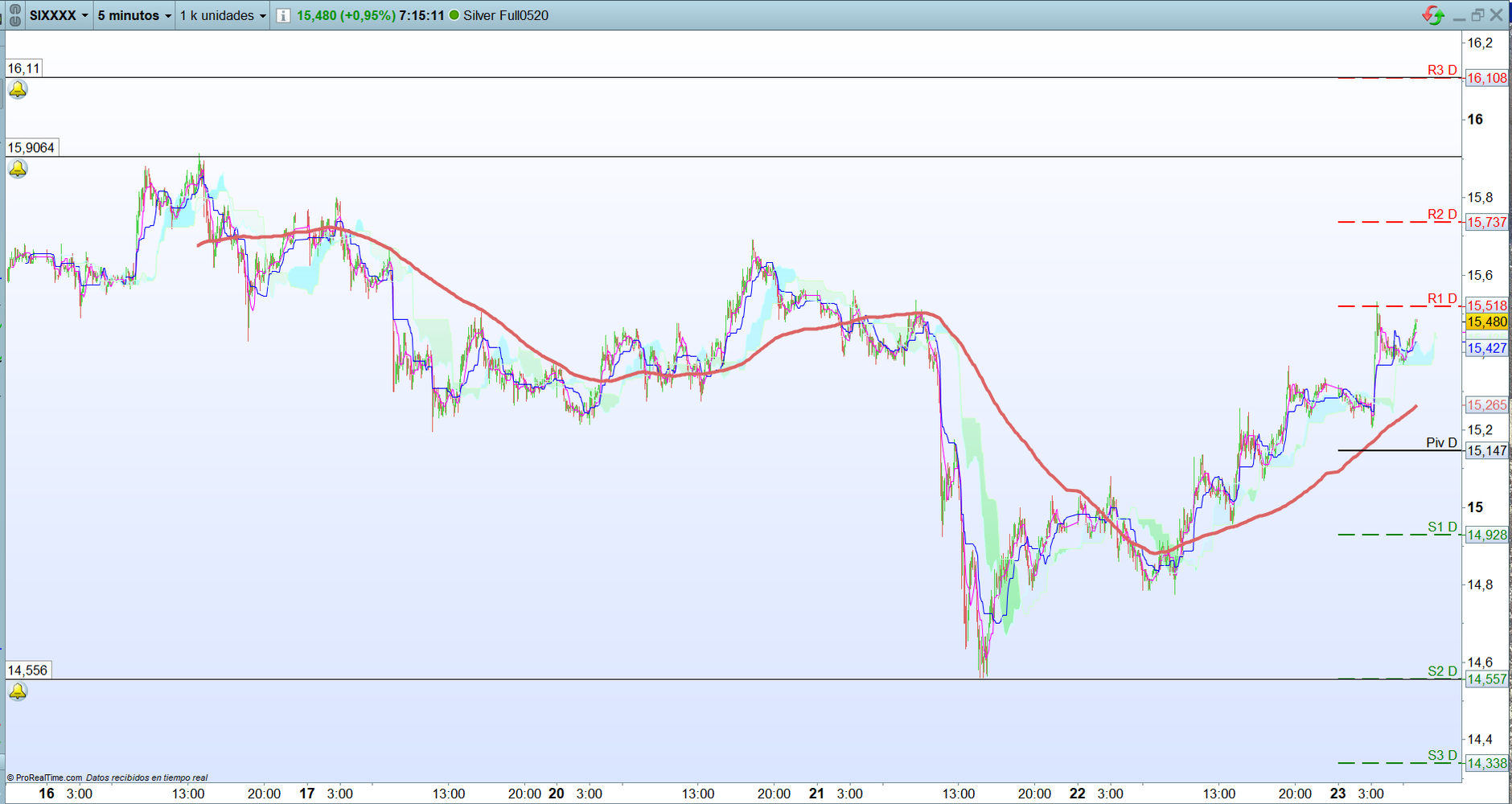
Task: Open the 5 minutos timeframe dropdown
Action: 134,15
